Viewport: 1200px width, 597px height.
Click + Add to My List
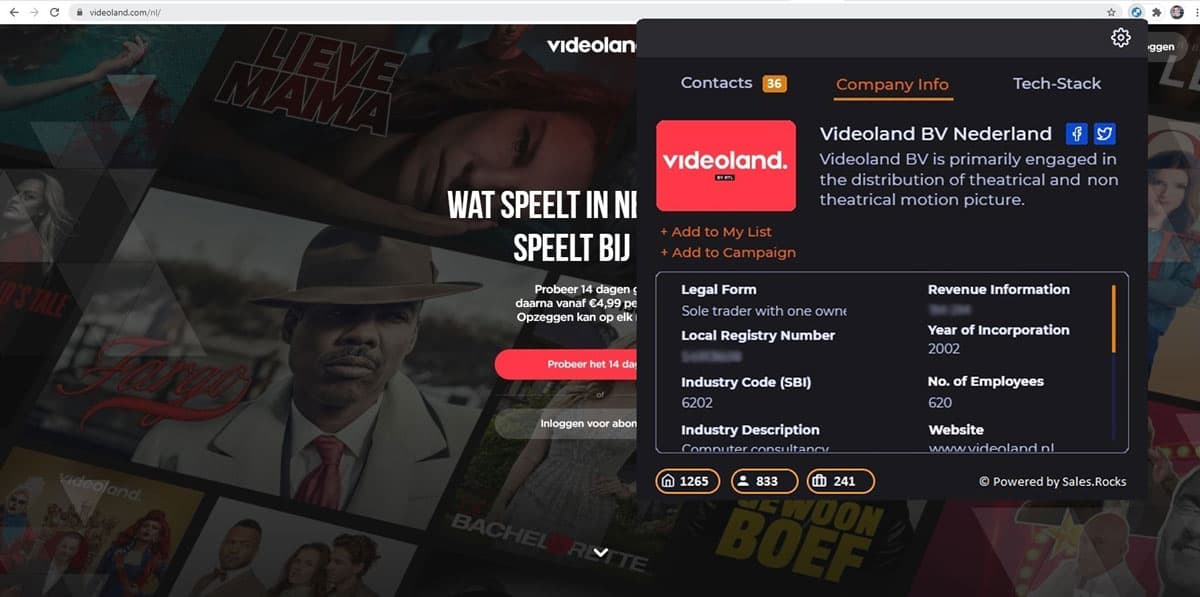[x=716, y=231]
